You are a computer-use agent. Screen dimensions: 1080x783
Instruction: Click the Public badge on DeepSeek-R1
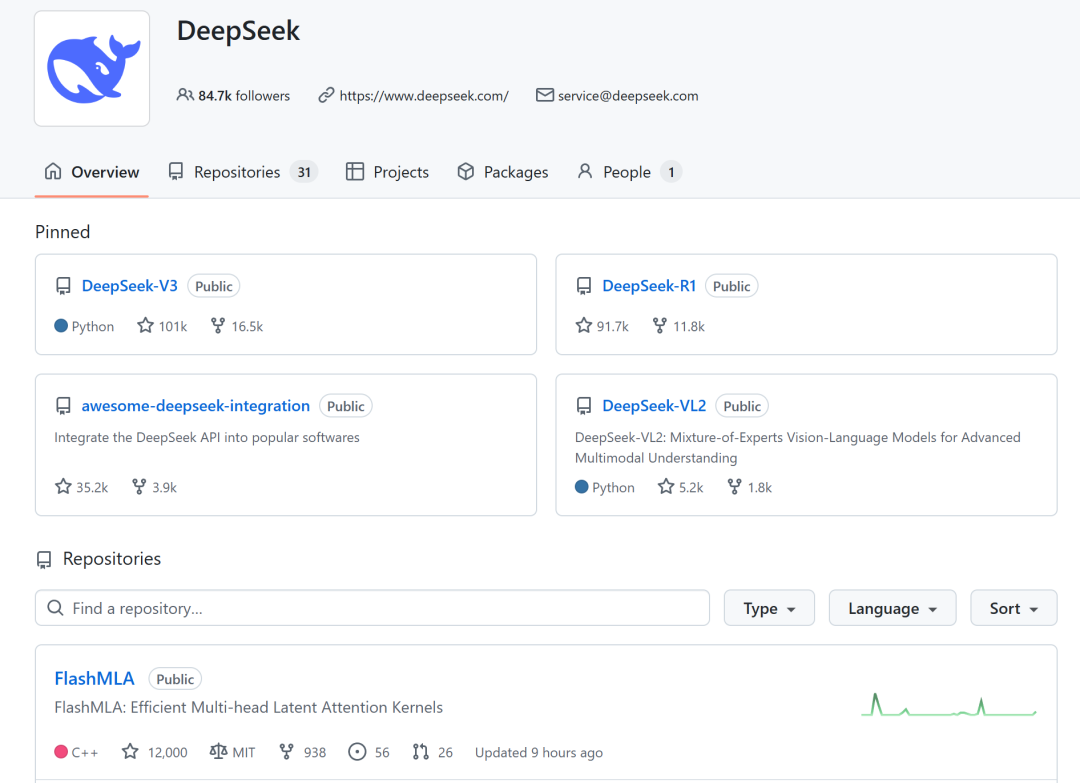click(731, 286)
